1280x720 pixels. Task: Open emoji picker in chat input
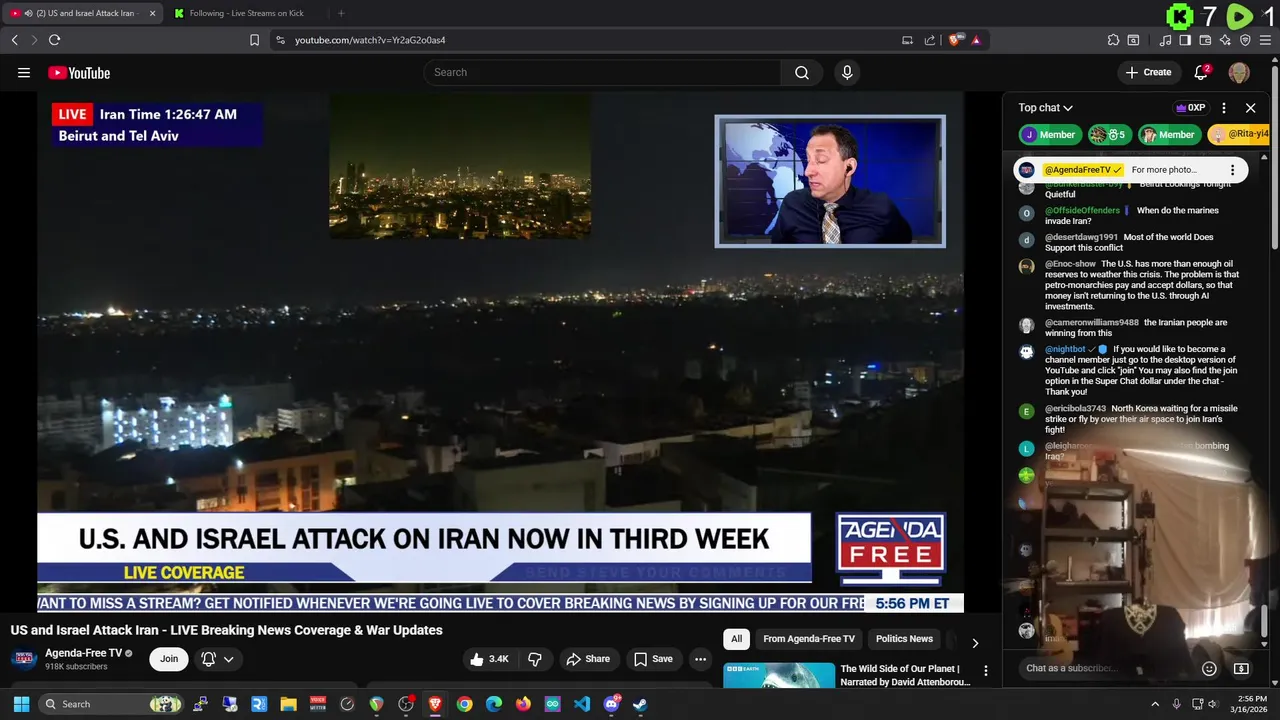[x=1209, y=668]
